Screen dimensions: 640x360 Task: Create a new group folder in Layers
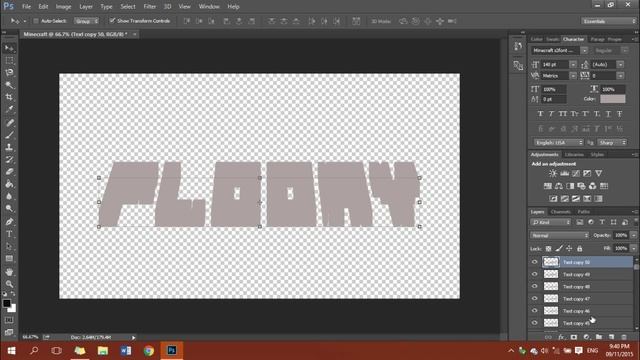[x=599, y=337]
